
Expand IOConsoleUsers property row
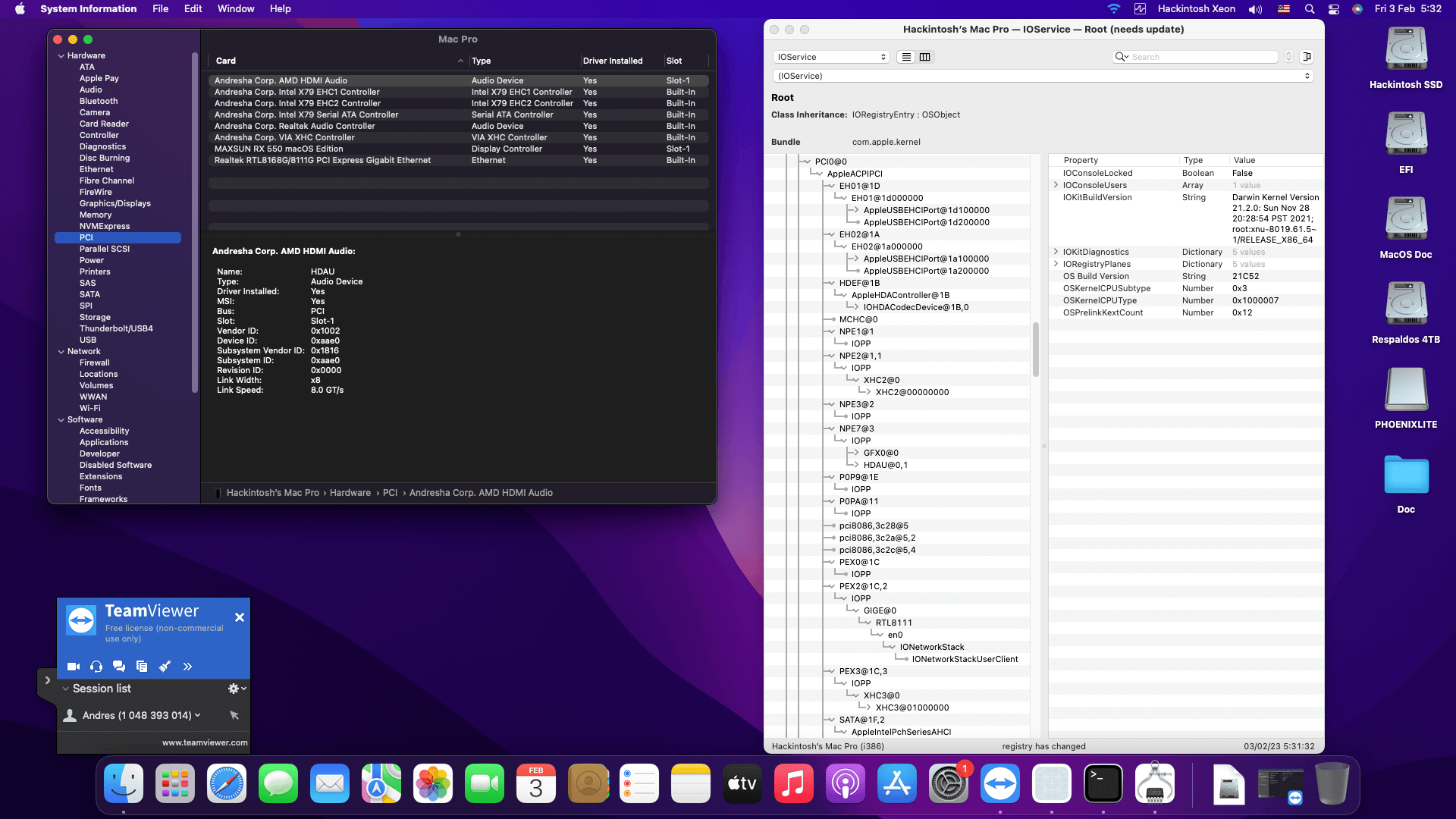tap(1056, 185)
